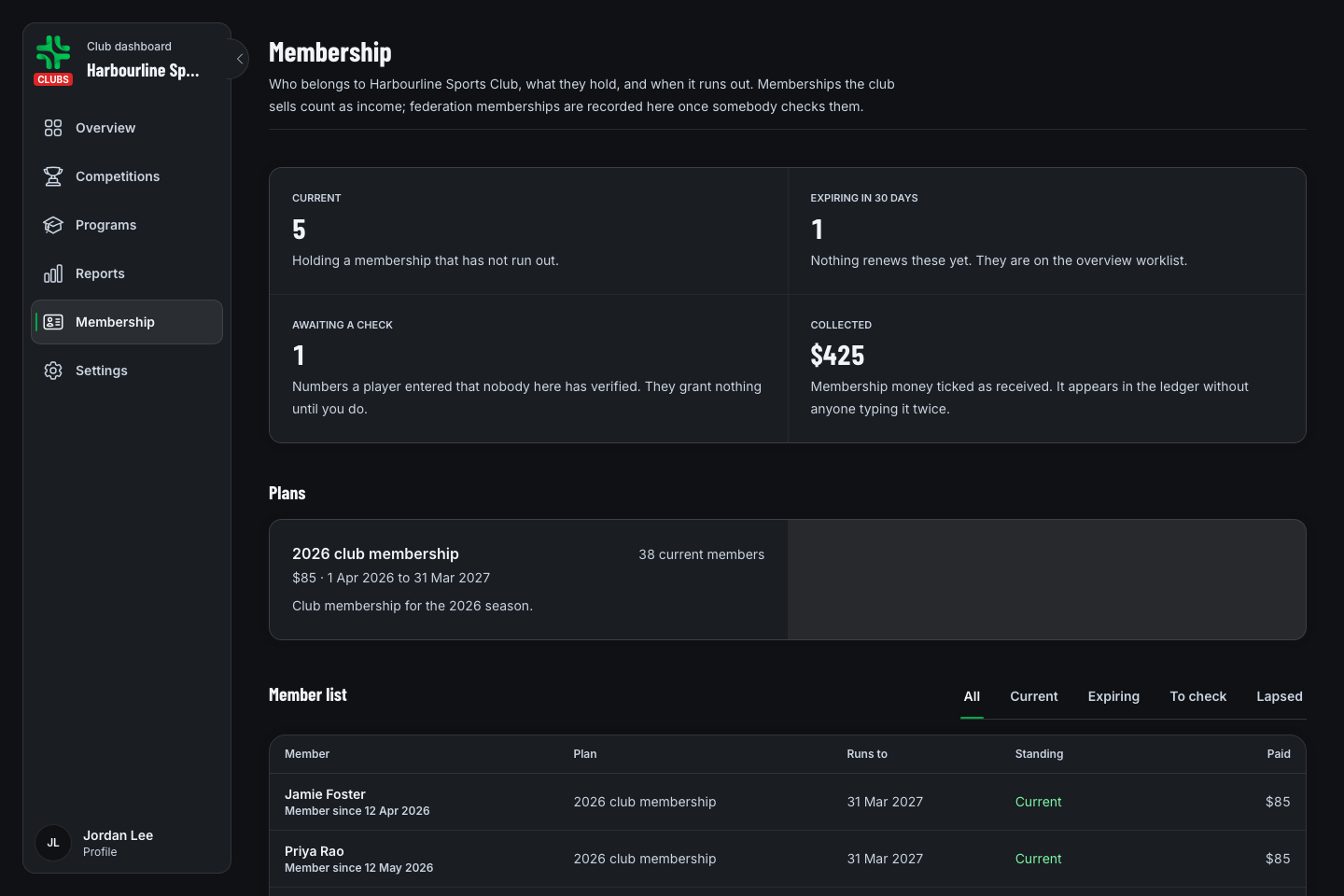Image resolution: width=1344 pixels, height=896 pixels.
Task: Click the Awaiting a check stat card
Action: (528, 369)
